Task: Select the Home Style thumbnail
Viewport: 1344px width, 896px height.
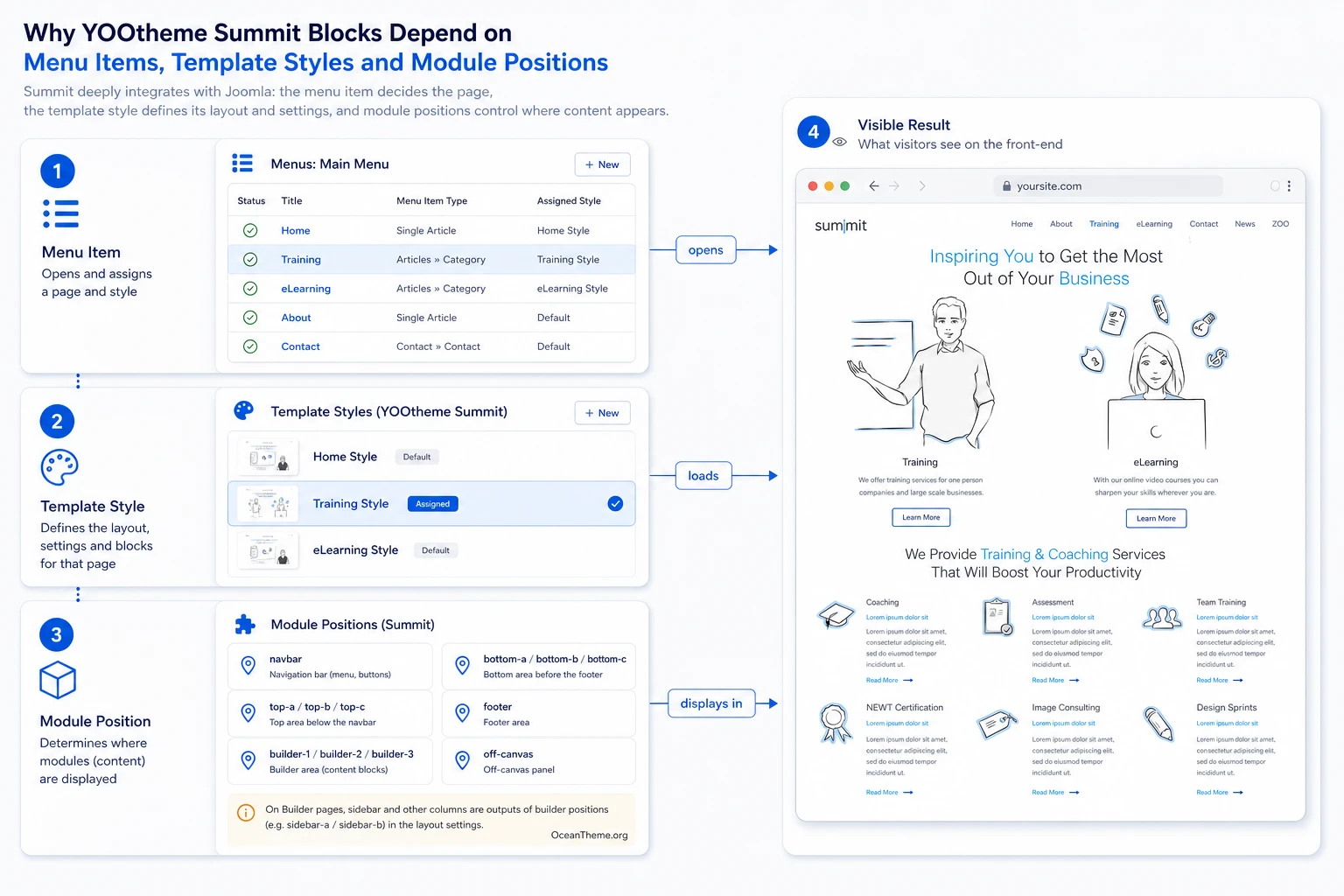Action: click(268, 457)
